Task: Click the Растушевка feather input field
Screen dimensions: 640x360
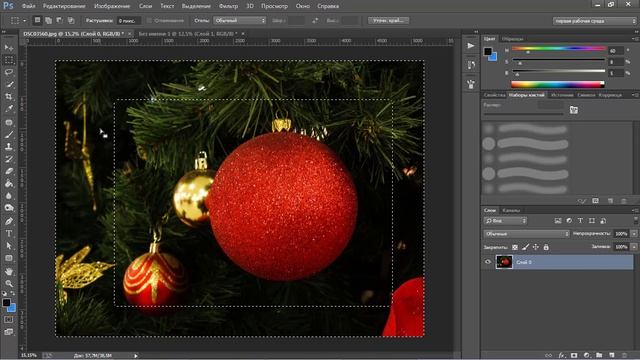Action: click(129, 20)
